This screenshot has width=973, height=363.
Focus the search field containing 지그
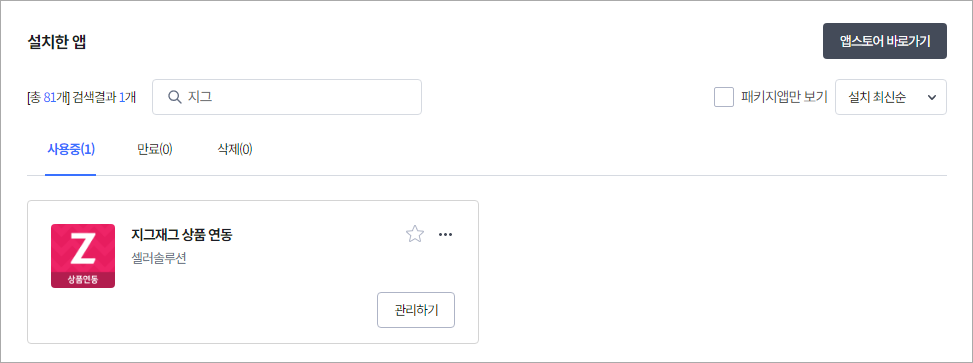287,97
